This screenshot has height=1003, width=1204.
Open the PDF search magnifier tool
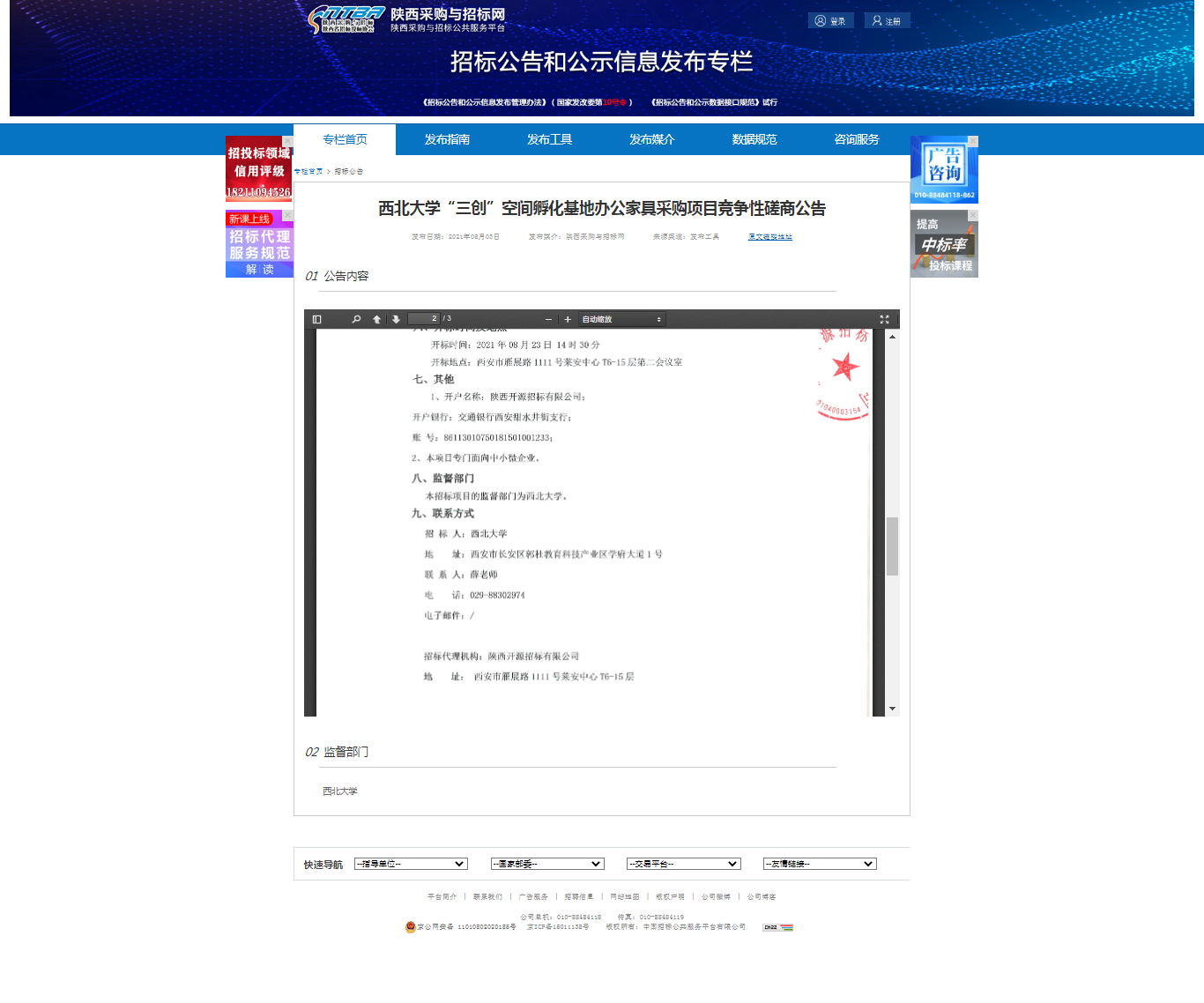click(x=356, y=319)
